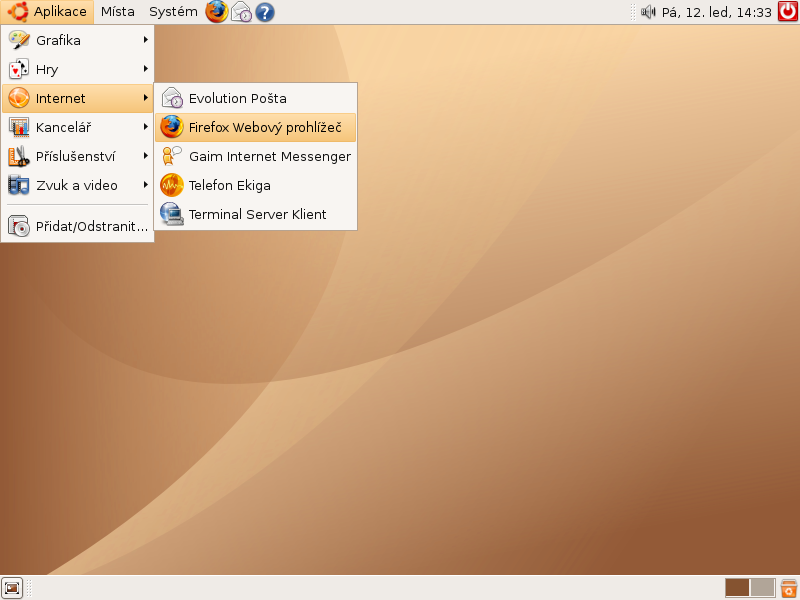Open the Místa menu
This screenshot has width=800, height=600.
pos(118,12)
